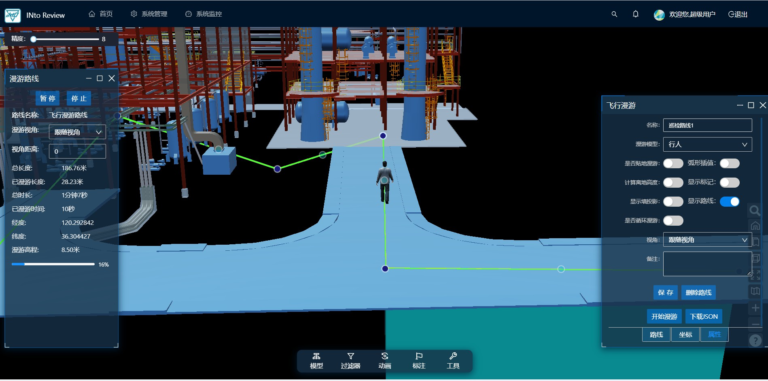Toggle the 显示墙投影 switch

tap(673, 201)
